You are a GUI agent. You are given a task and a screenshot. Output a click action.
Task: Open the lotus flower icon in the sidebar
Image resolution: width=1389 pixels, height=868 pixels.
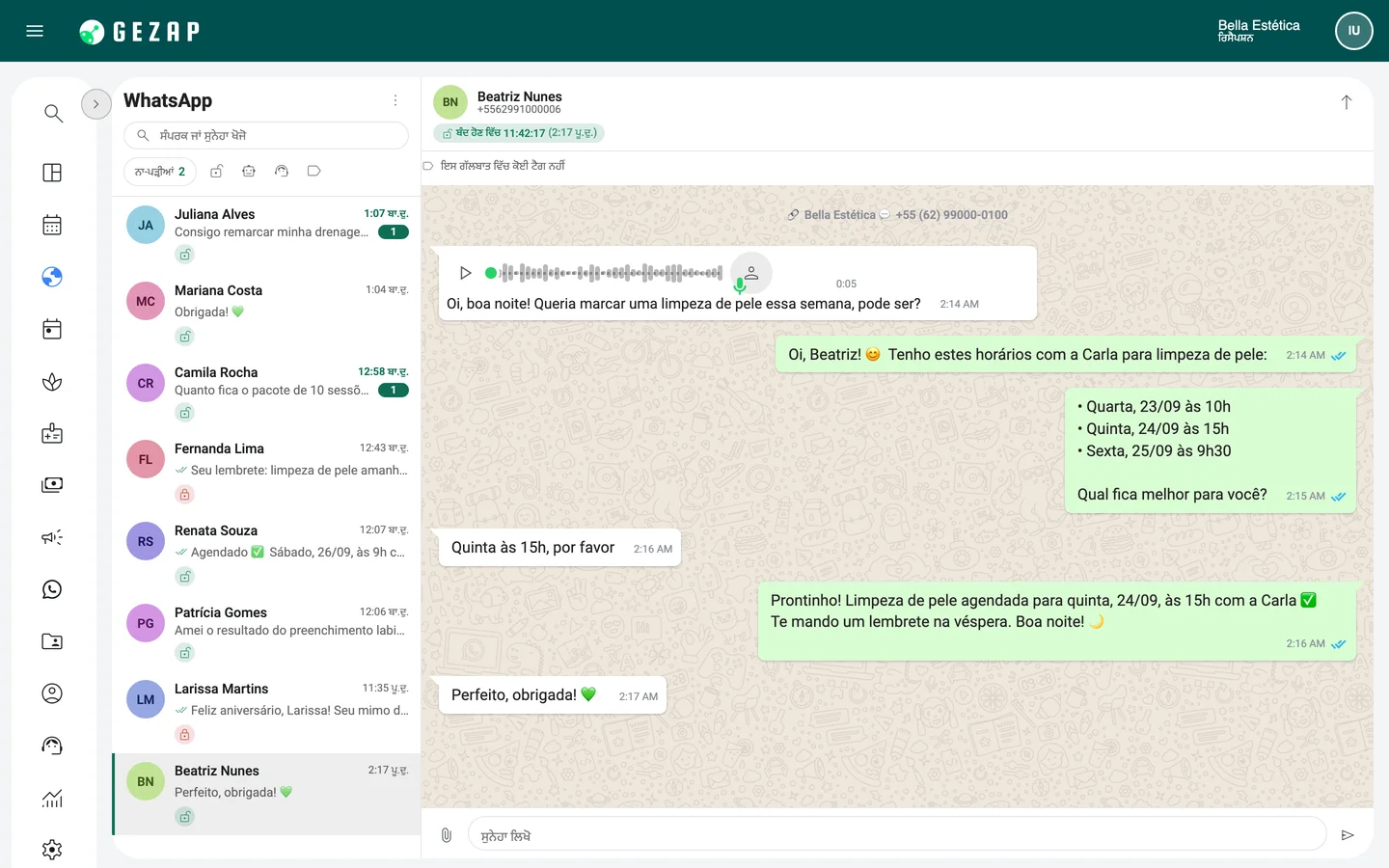click(52, 382)
